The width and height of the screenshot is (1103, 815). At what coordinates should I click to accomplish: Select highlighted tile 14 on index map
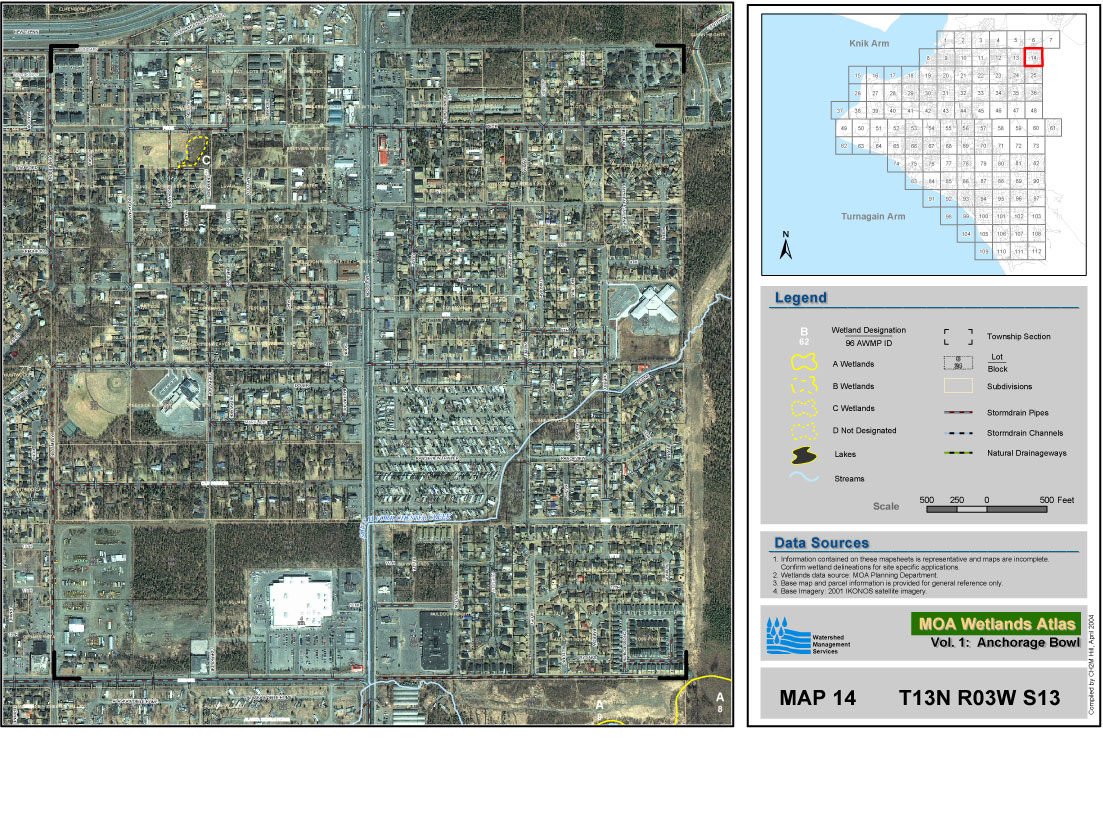[x=1034, y=57]
